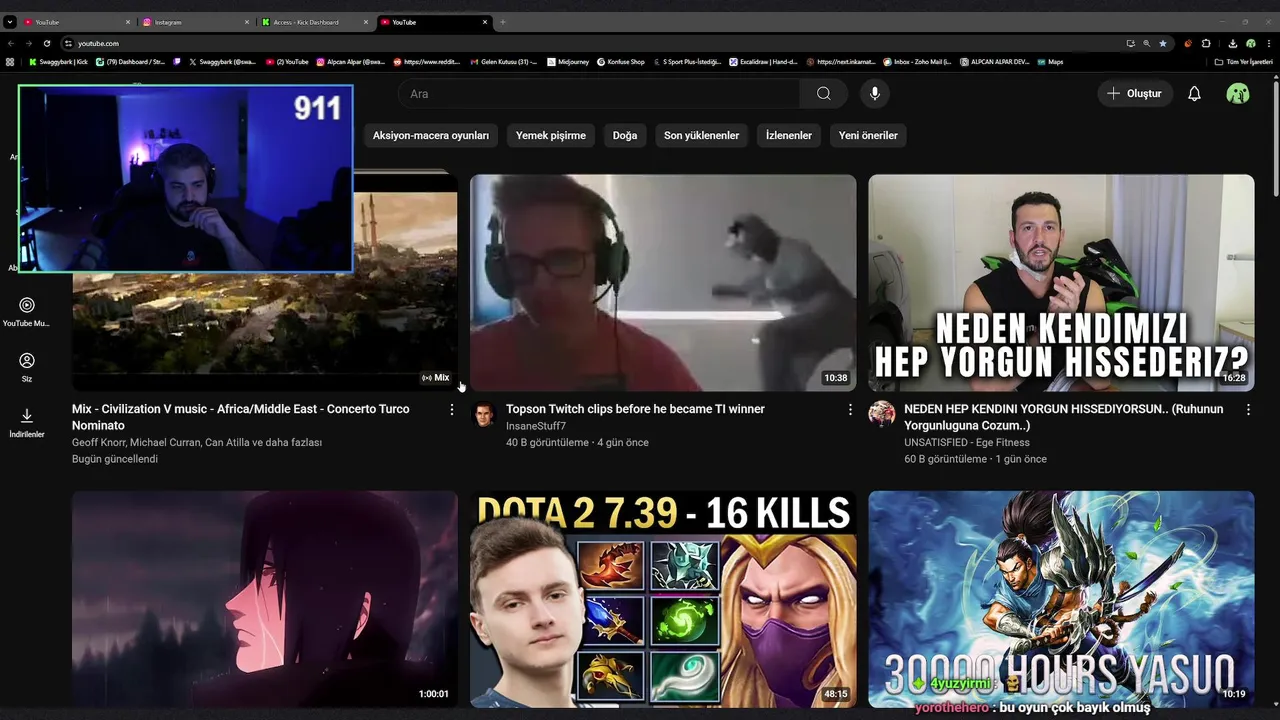Open a new browser tab
This screenshot has height=720, width=1280.
(x=503, y=22)
